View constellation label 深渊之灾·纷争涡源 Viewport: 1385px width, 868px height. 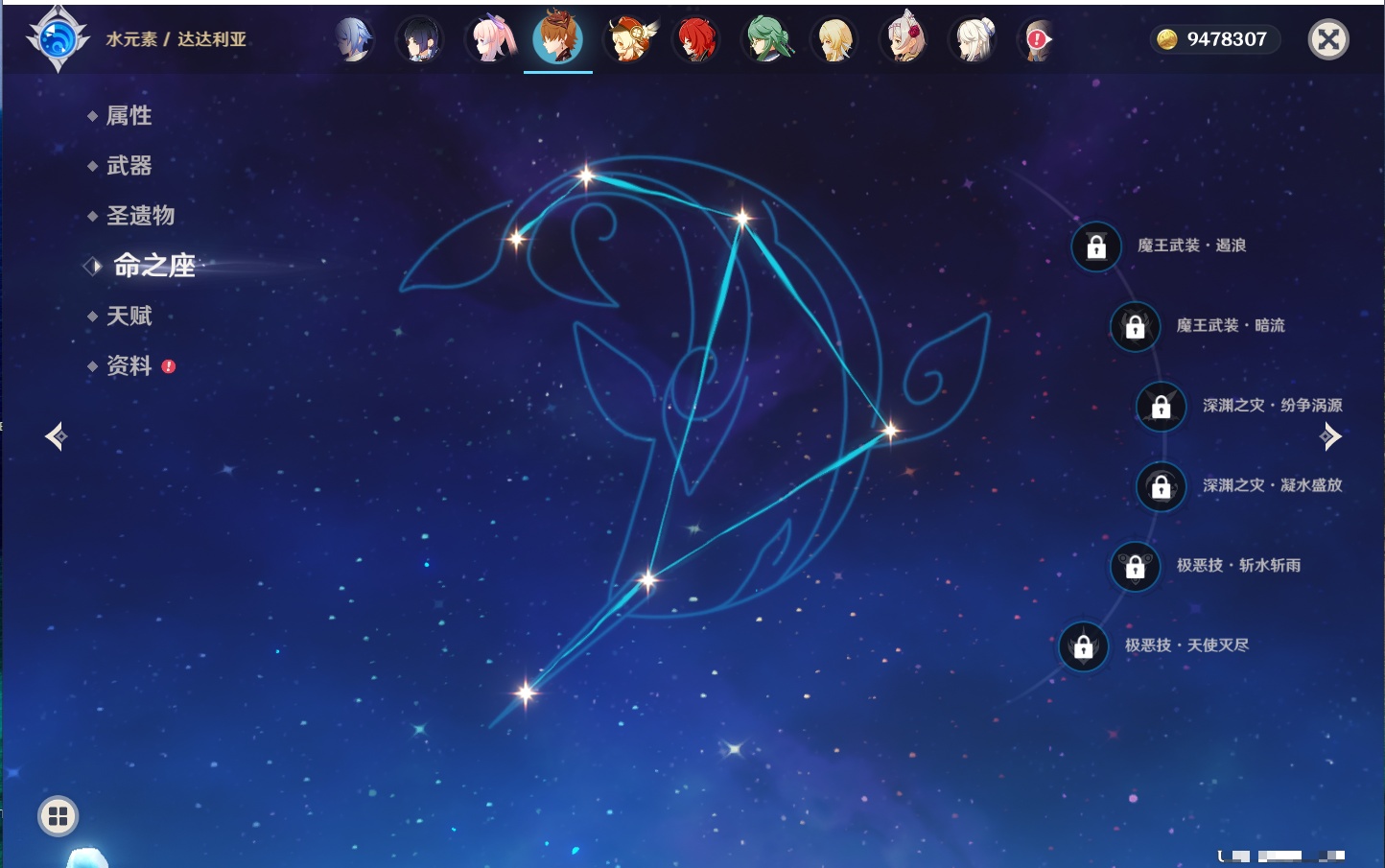pos(1273,406)
